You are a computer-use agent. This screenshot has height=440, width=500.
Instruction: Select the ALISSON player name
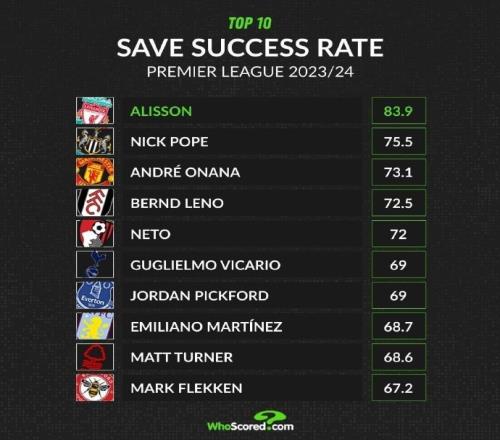(161, 111)
